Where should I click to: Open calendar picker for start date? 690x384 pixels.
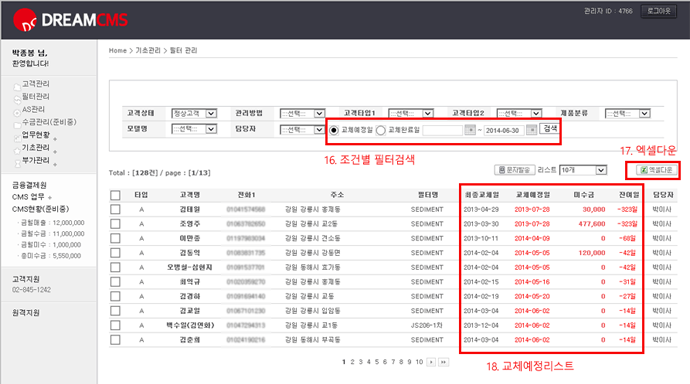point(470,130)
